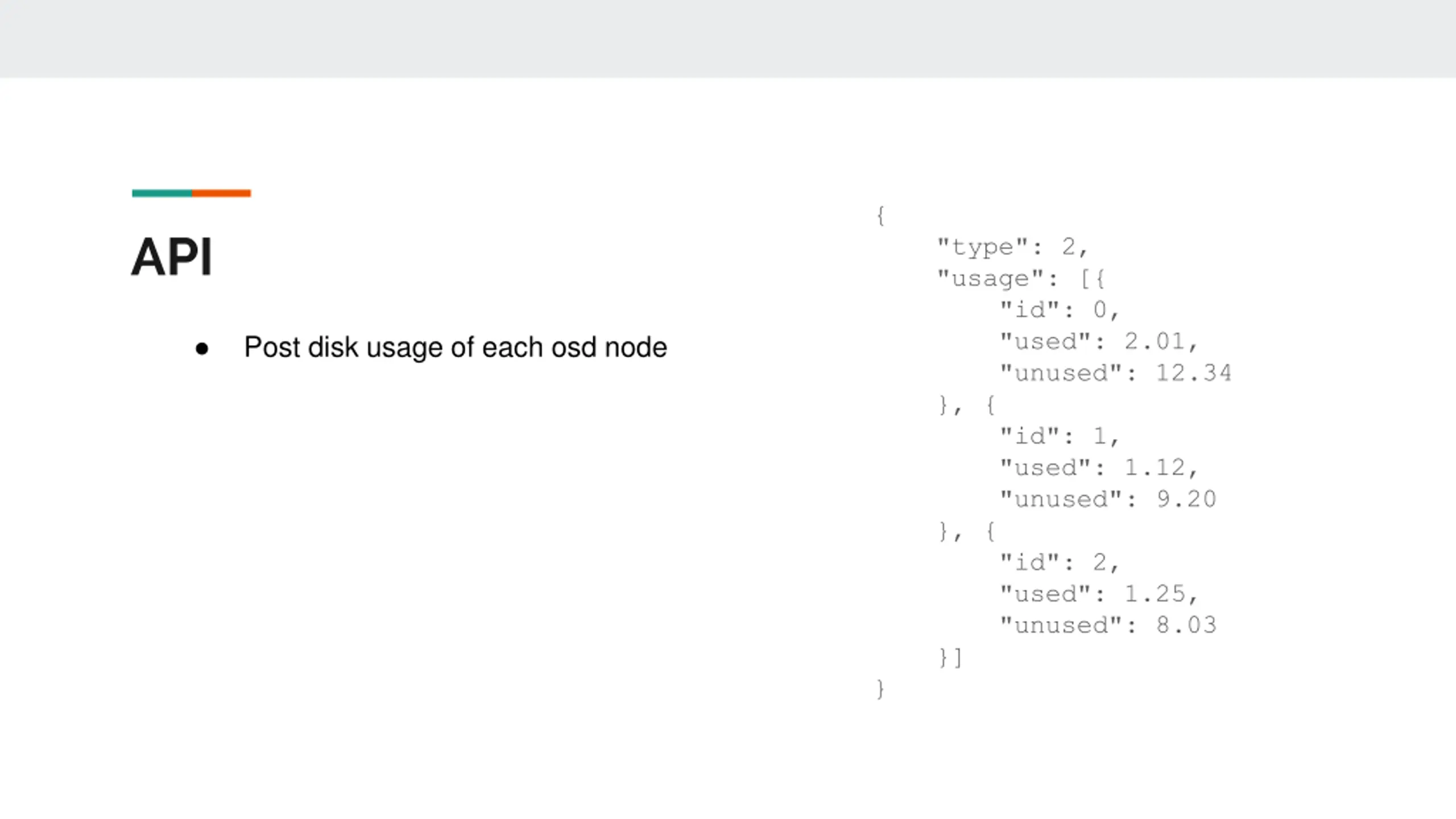Click the "used": 1.25 line
Image resolution: width=1456 pixels, height=819 pixels.
(1099, 594)
